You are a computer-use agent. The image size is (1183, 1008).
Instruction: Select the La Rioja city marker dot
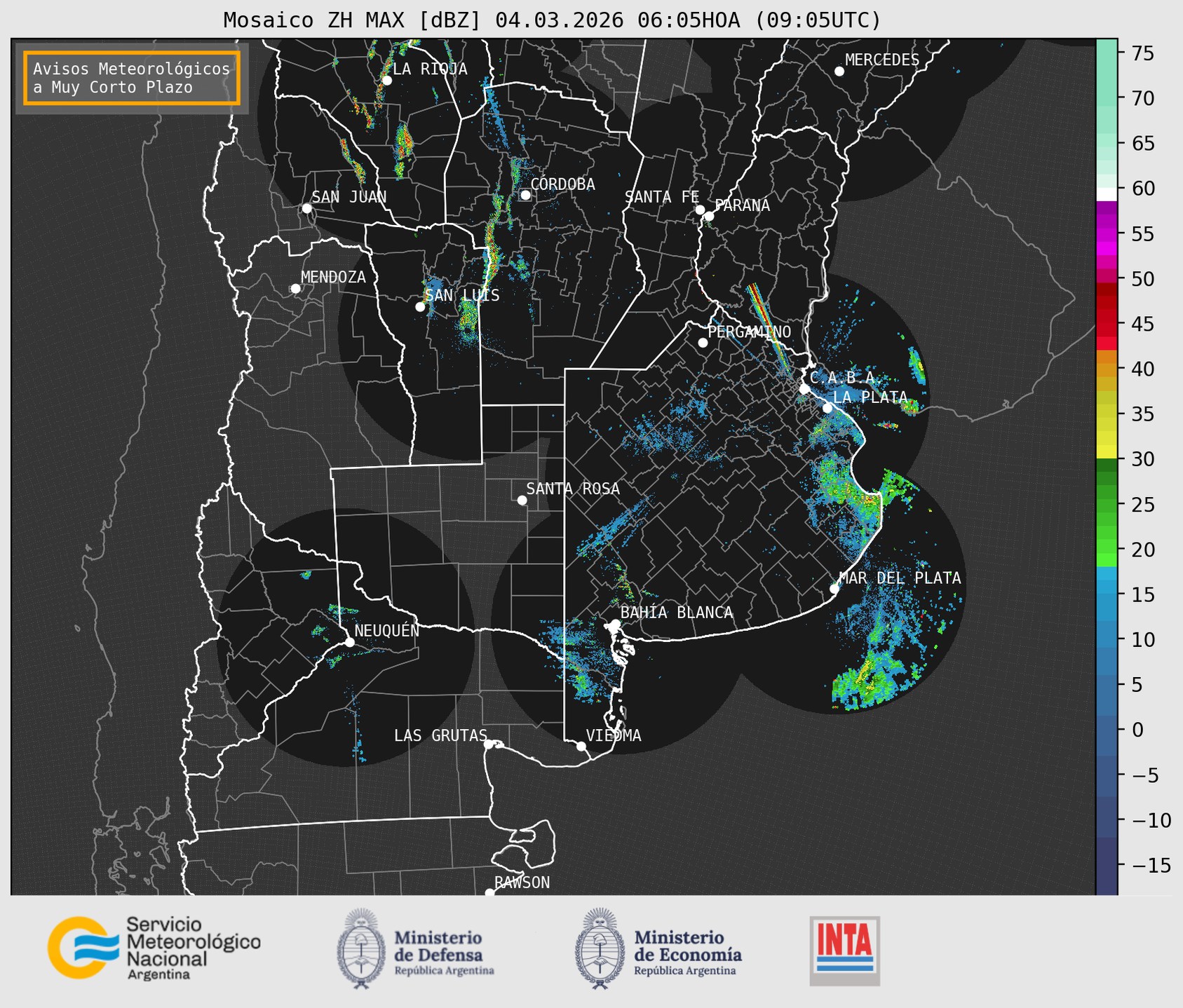[386, 81]
